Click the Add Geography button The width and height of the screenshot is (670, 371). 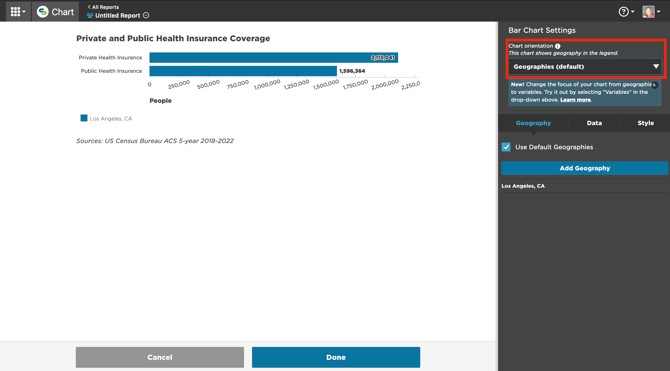(x=585, y=168)
